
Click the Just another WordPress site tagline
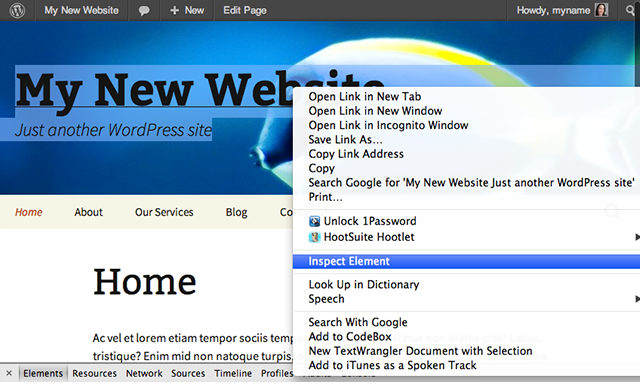pos(113,130)
